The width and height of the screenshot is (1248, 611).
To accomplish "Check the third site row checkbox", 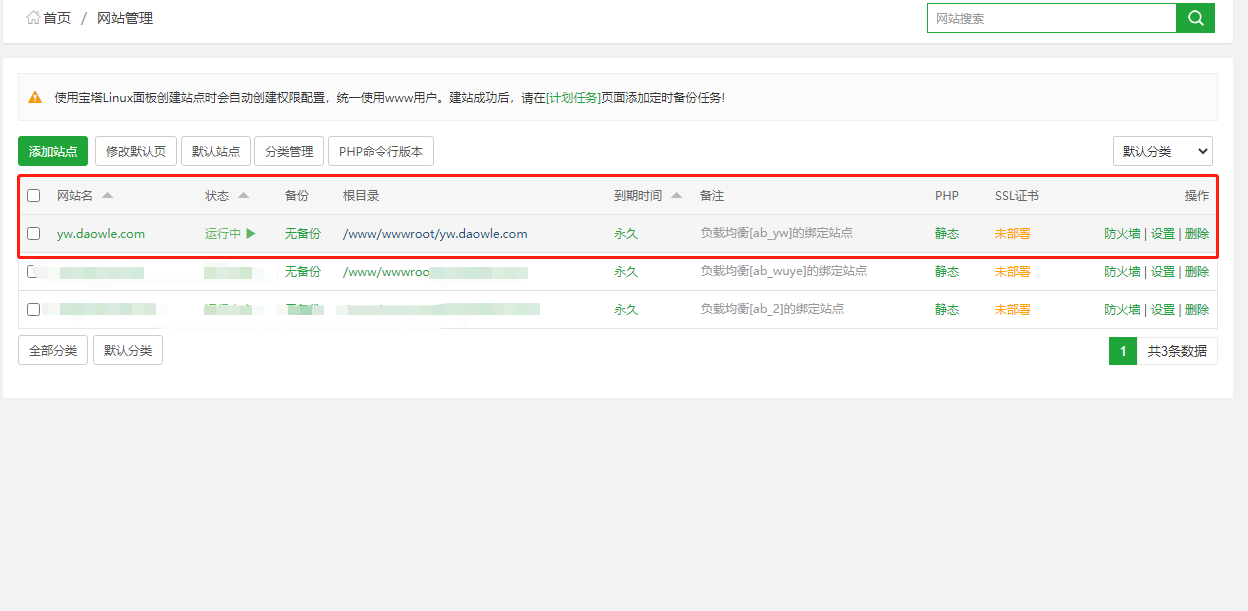I will coord(34,310).
